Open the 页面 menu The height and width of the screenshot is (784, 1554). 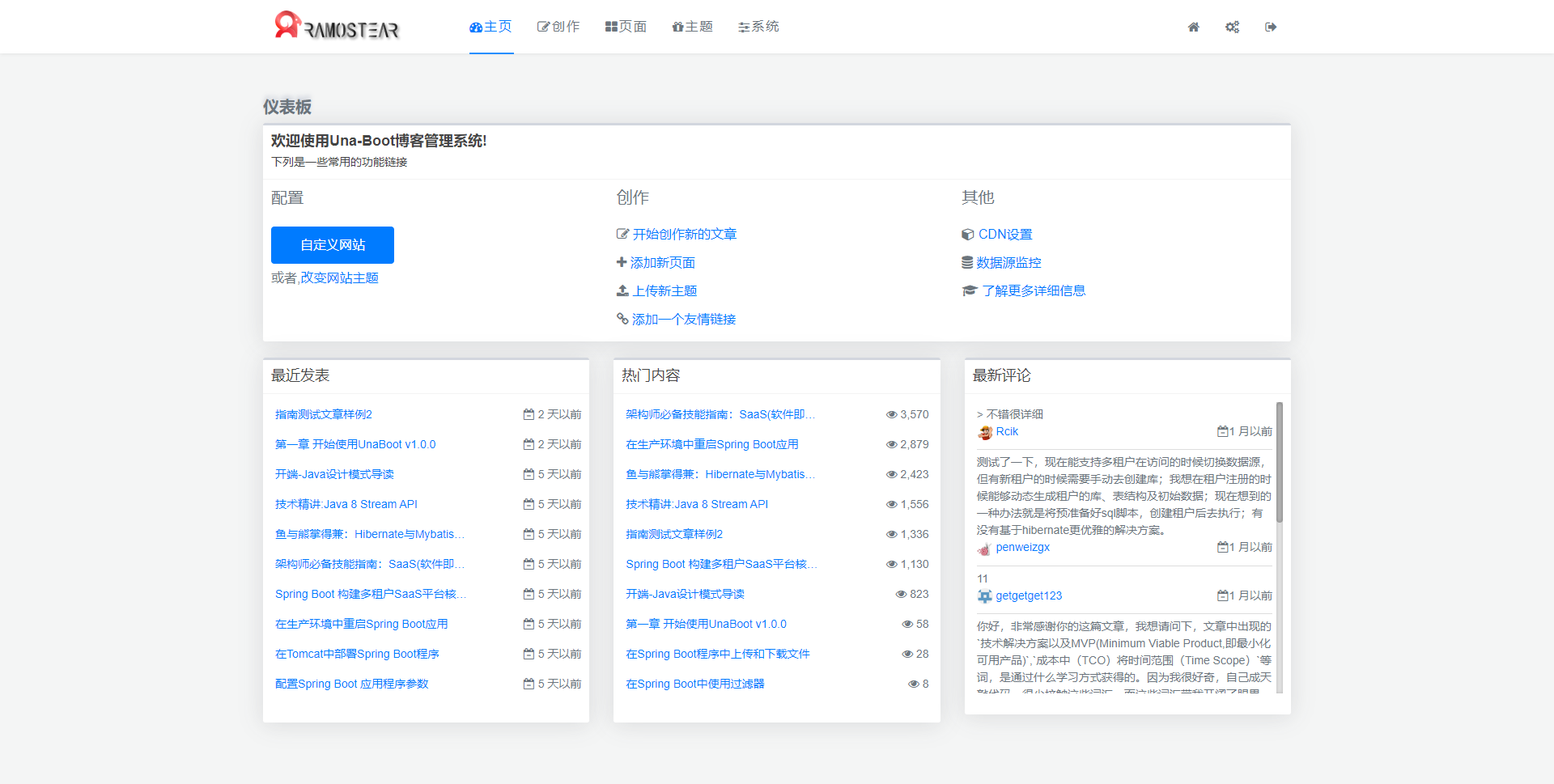click(x=626, y=27)
